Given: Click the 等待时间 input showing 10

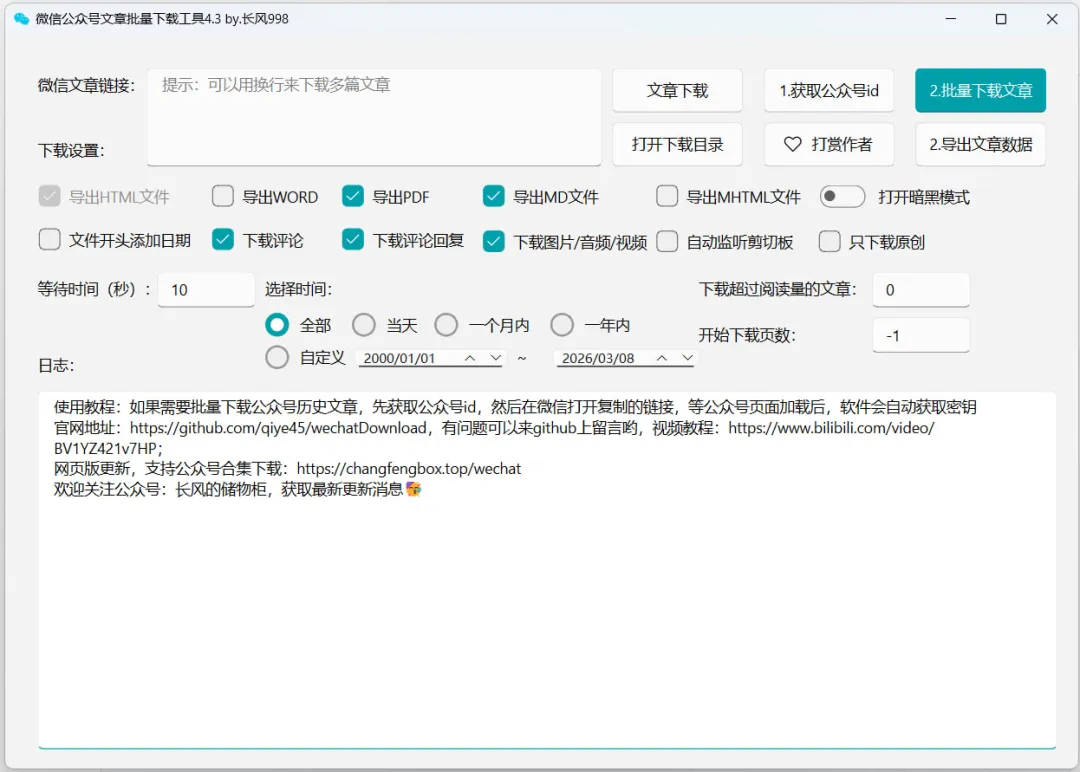Looking at the screenshot, I should point(206,290).
